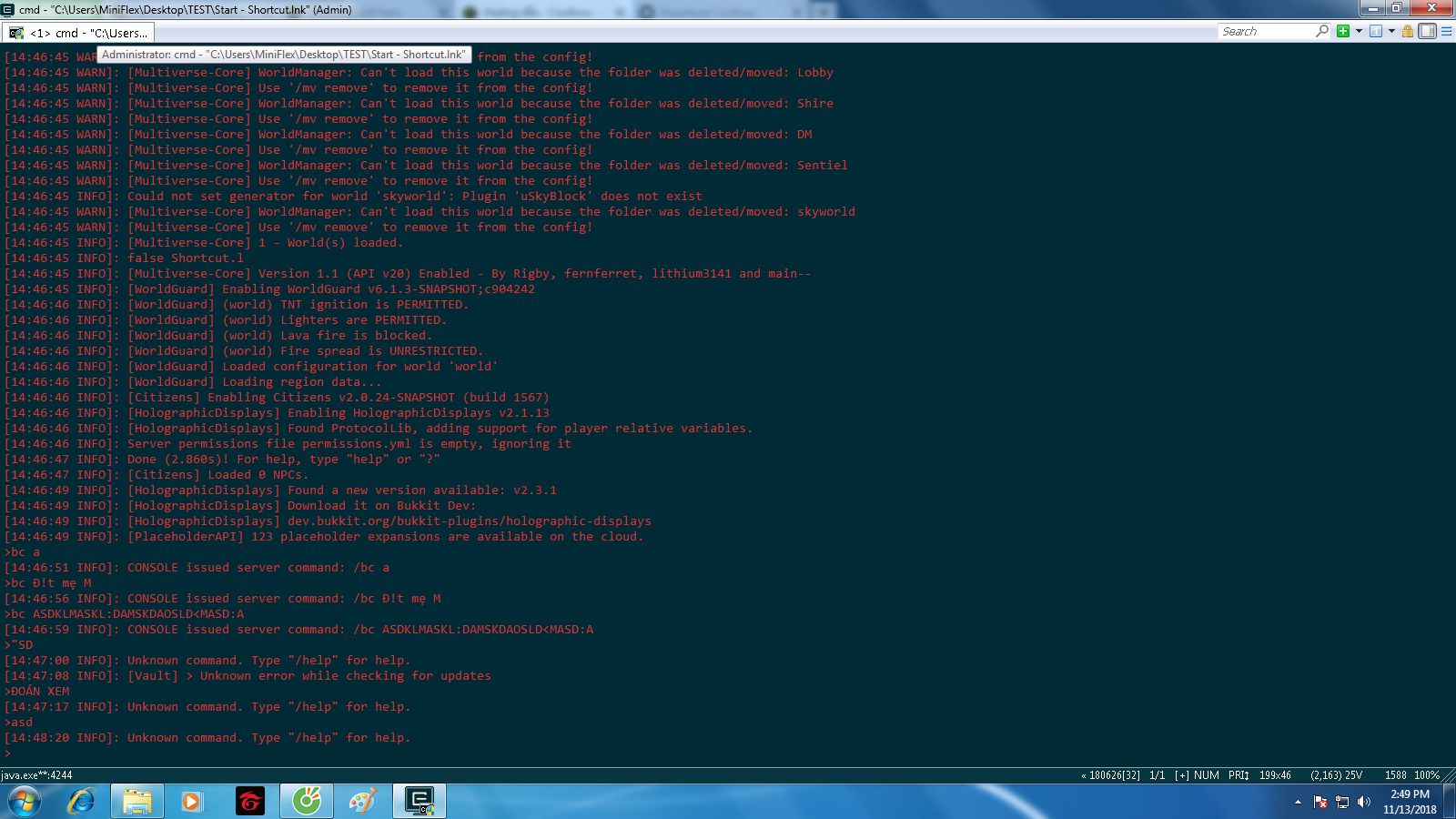Open Action Center flag icon

[1320, 802]
